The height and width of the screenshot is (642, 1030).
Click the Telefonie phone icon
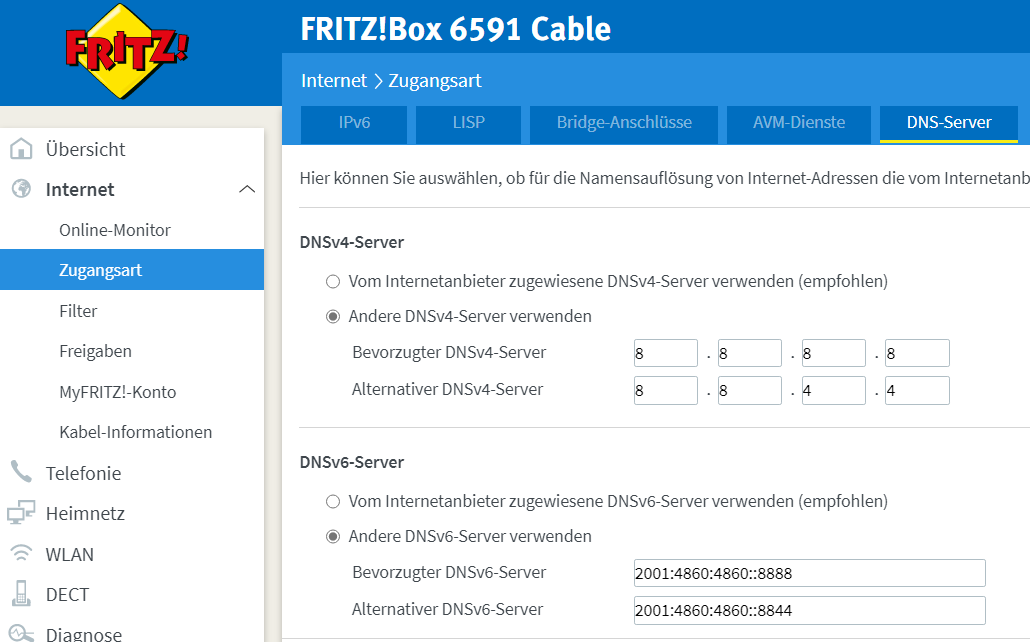[21, 472]
